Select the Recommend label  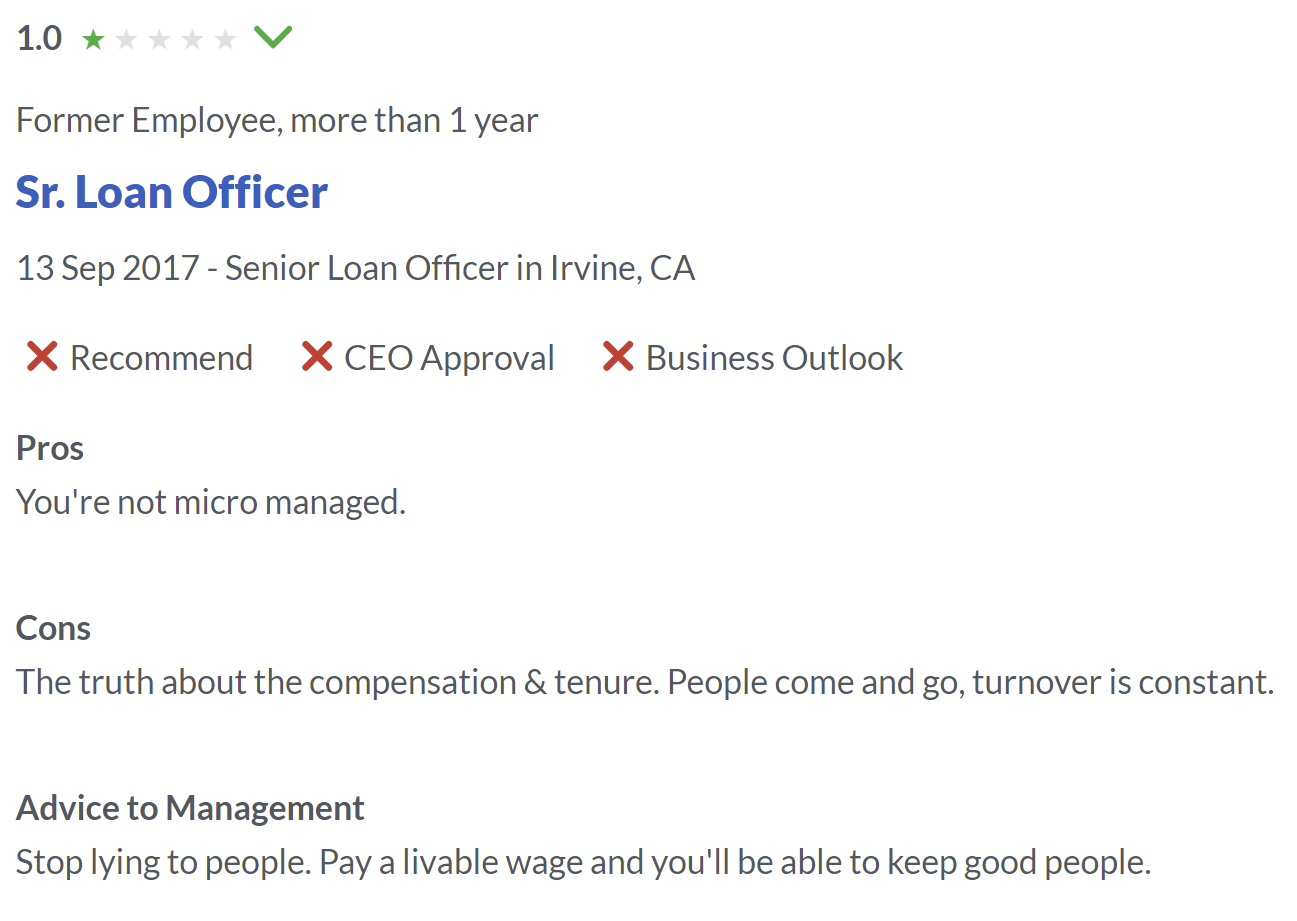click(x=161, y=358)
